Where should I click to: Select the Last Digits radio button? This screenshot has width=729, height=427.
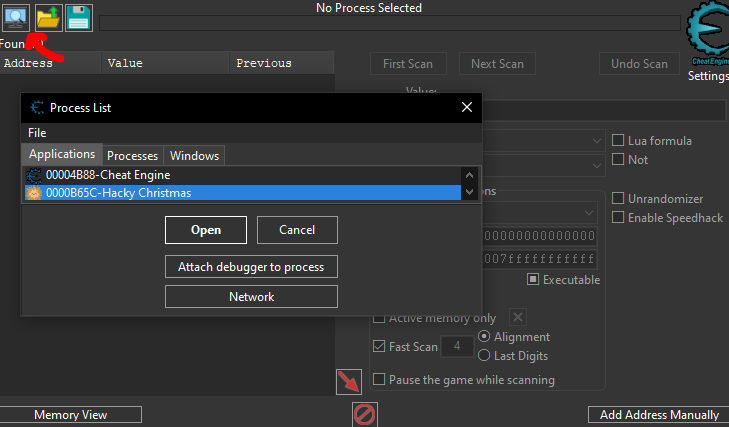point(484,355)
